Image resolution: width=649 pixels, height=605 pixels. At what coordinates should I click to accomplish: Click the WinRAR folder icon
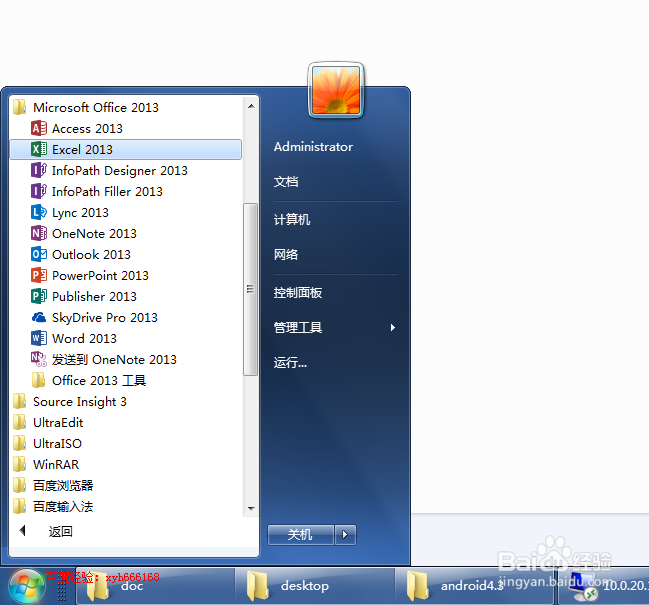(19, 464)
